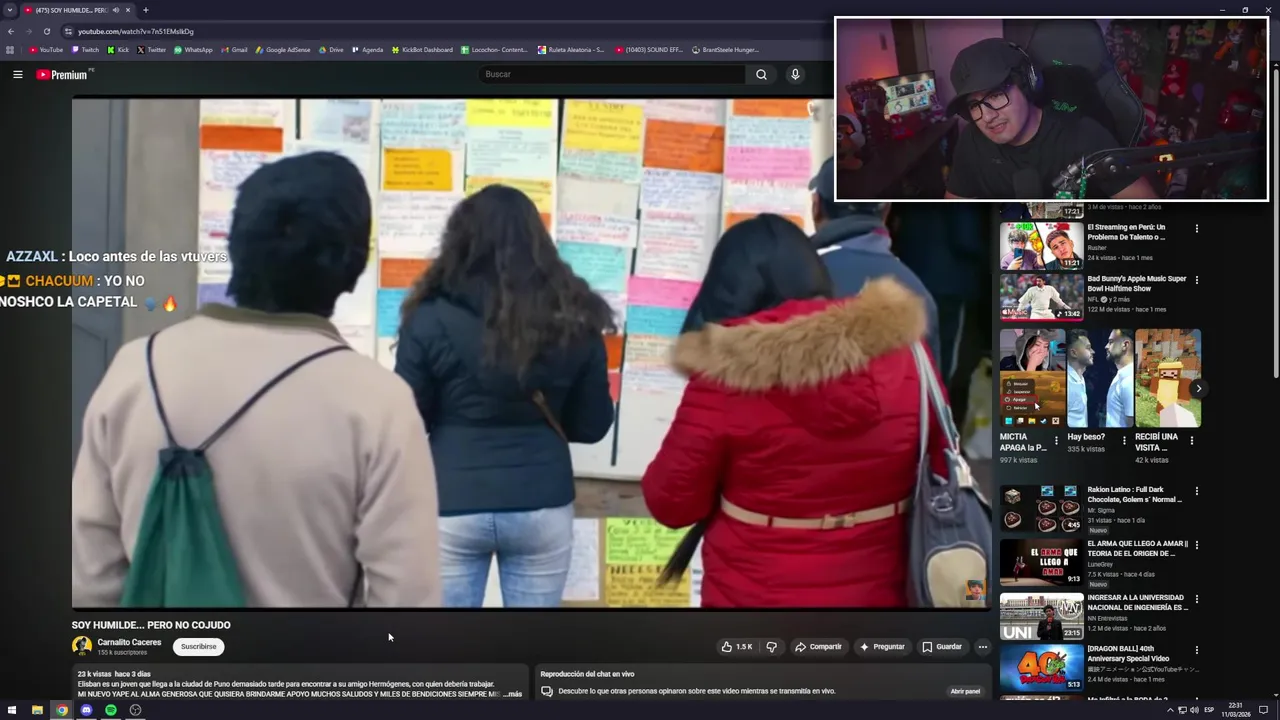Open YouTube bookmark
The image size is (1280, 720).
click(46, 49)
